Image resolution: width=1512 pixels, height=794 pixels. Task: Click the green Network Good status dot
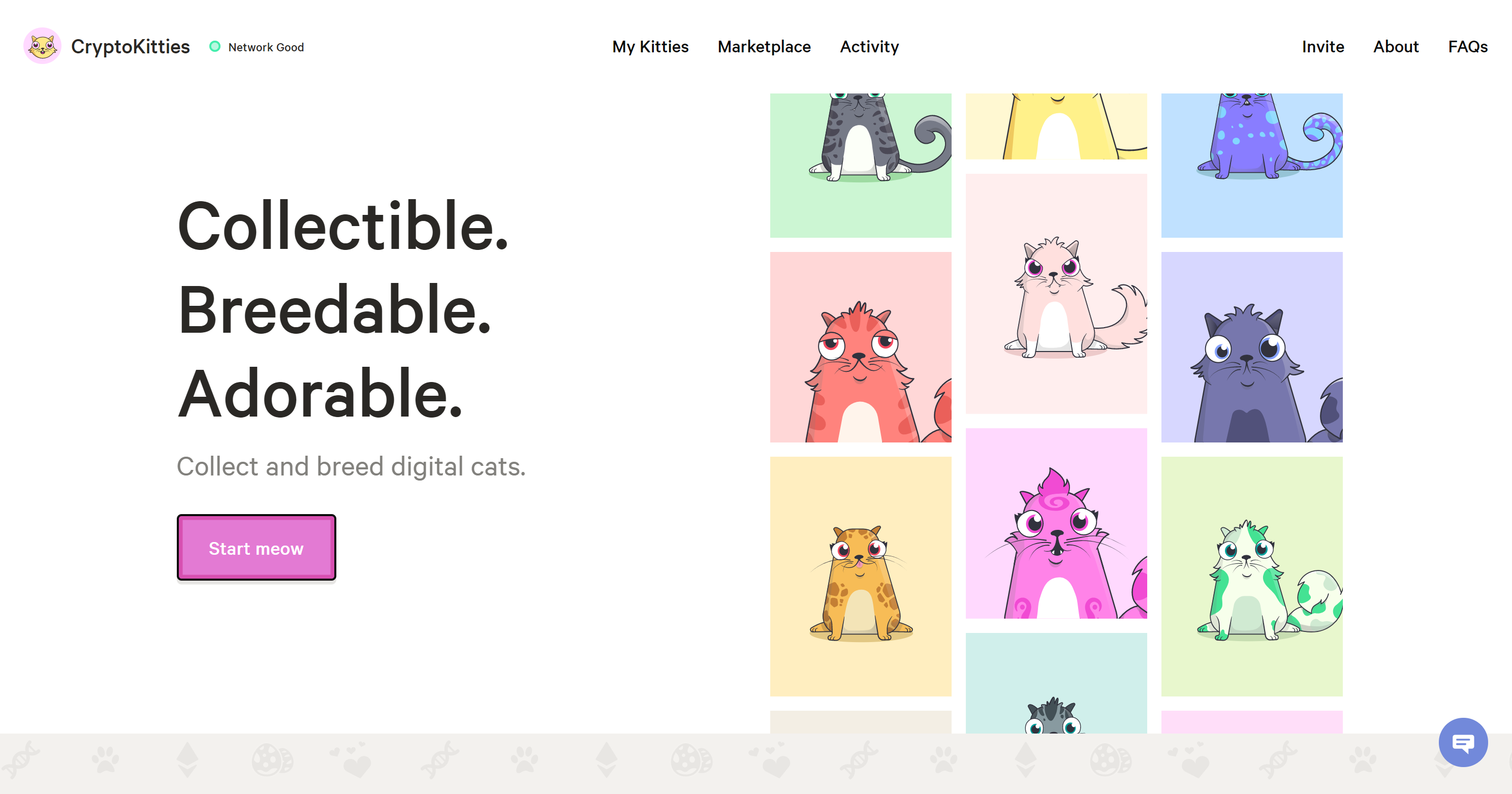(215, 46)
